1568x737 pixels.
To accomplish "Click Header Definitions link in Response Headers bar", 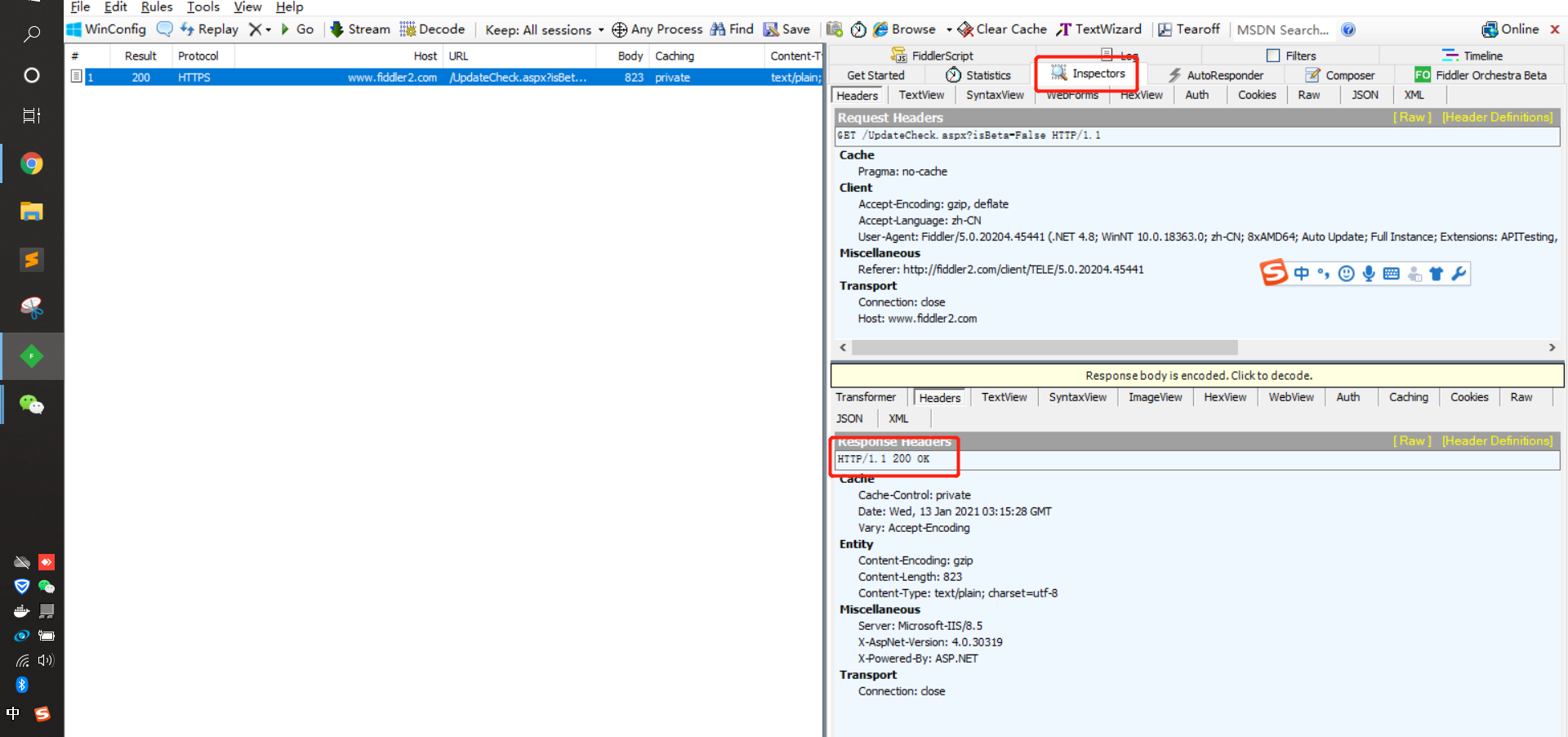I will coord(1498,441).
